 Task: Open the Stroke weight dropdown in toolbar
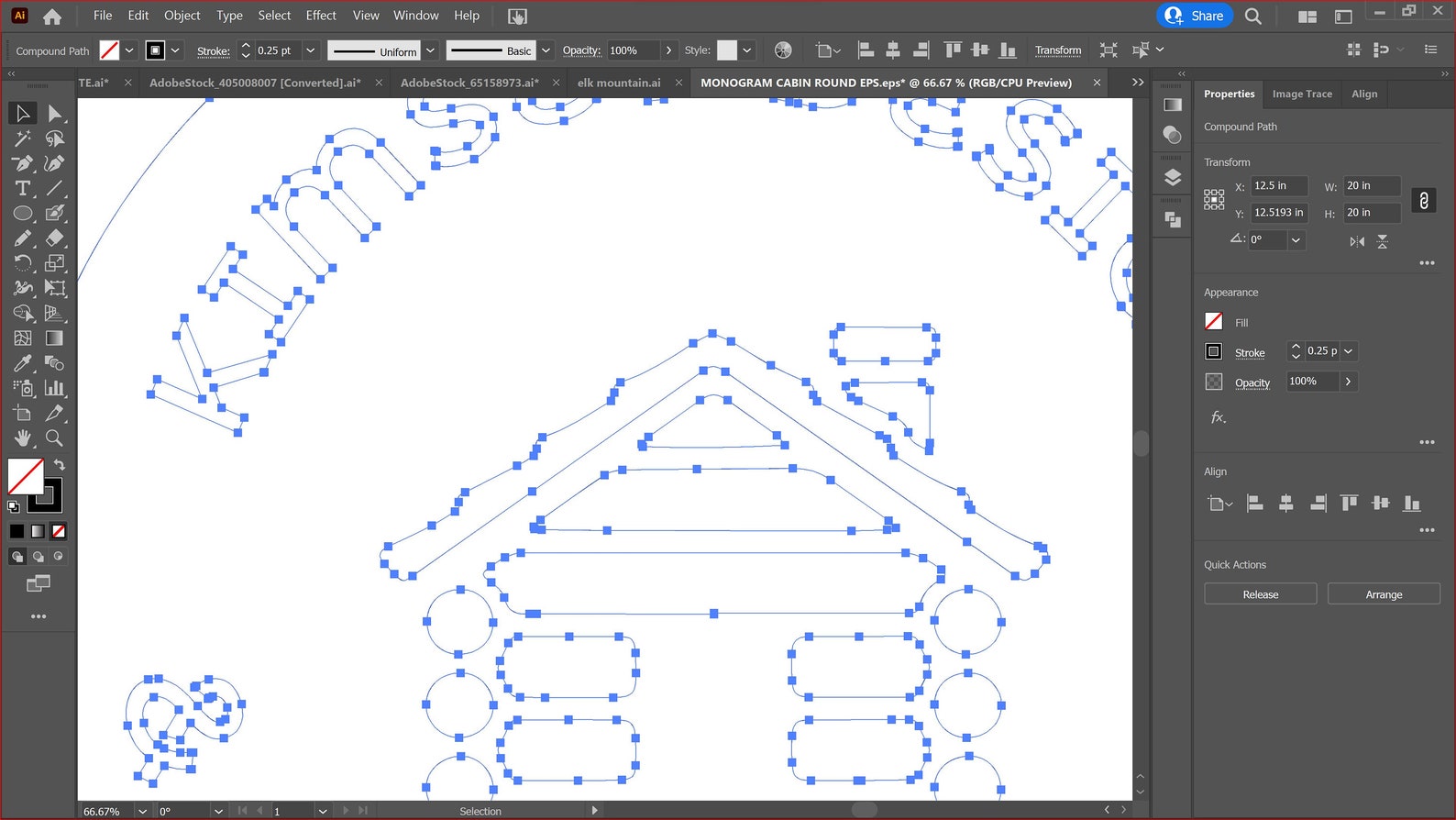pyautogui.click(x=310, y=50)
